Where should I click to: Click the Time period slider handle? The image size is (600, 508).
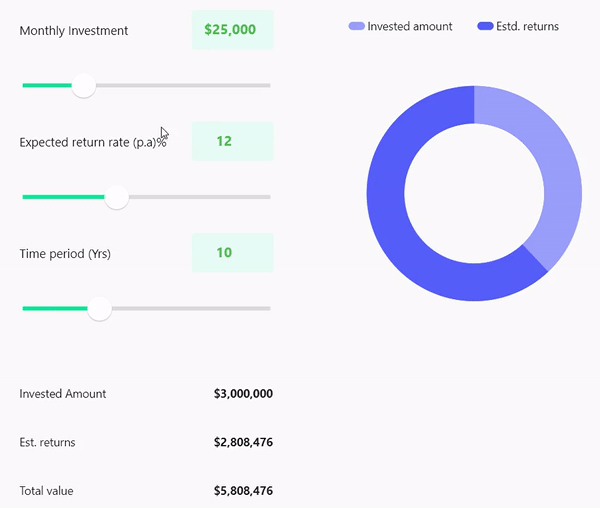tap(99, 308)
